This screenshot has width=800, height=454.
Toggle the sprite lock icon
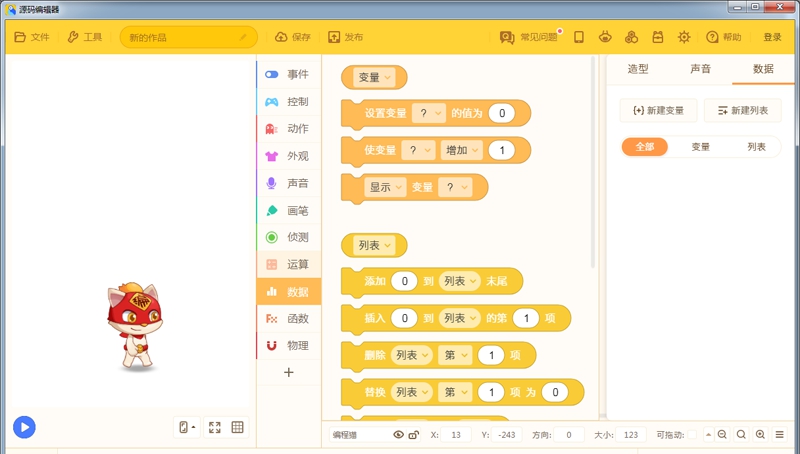coord(414,435)
